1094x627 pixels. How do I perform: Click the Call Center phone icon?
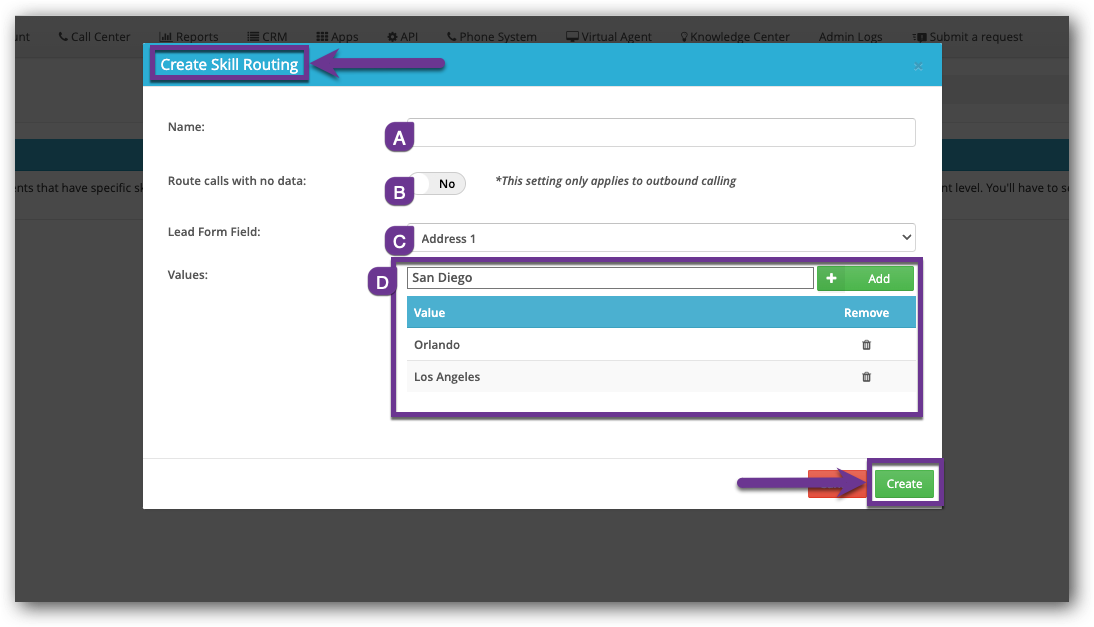point(62,36)
